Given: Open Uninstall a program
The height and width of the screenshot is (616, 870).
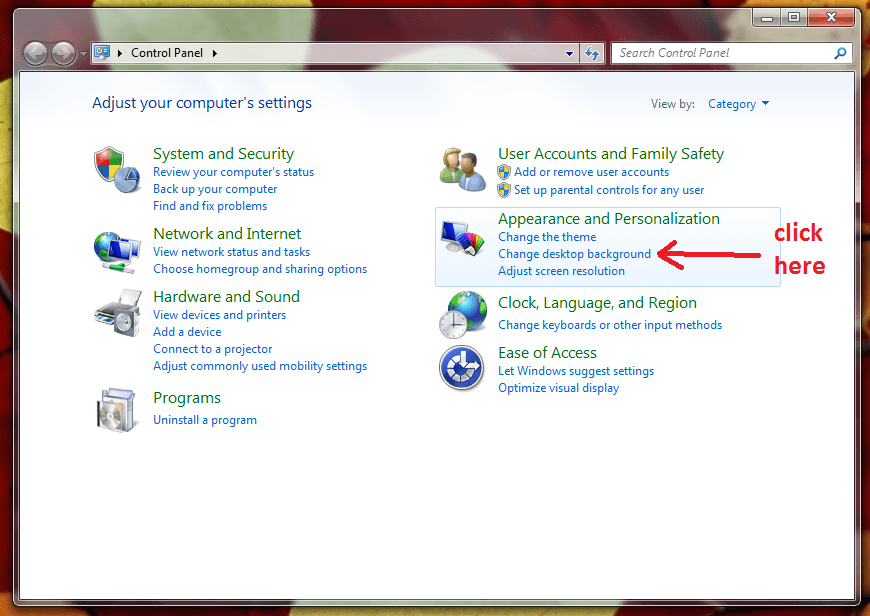Looking at the screenshot, I should click(x=204, y=419).
